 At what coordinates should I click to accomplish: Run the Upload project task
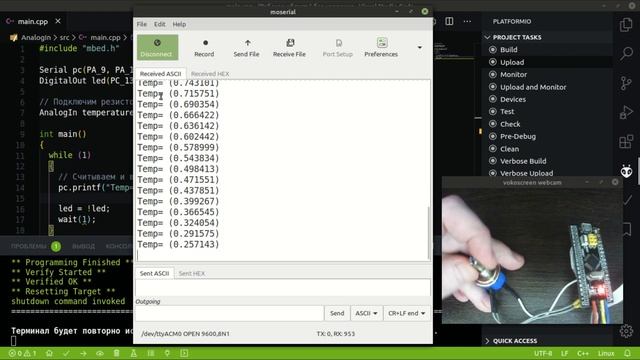pos(512,62)
